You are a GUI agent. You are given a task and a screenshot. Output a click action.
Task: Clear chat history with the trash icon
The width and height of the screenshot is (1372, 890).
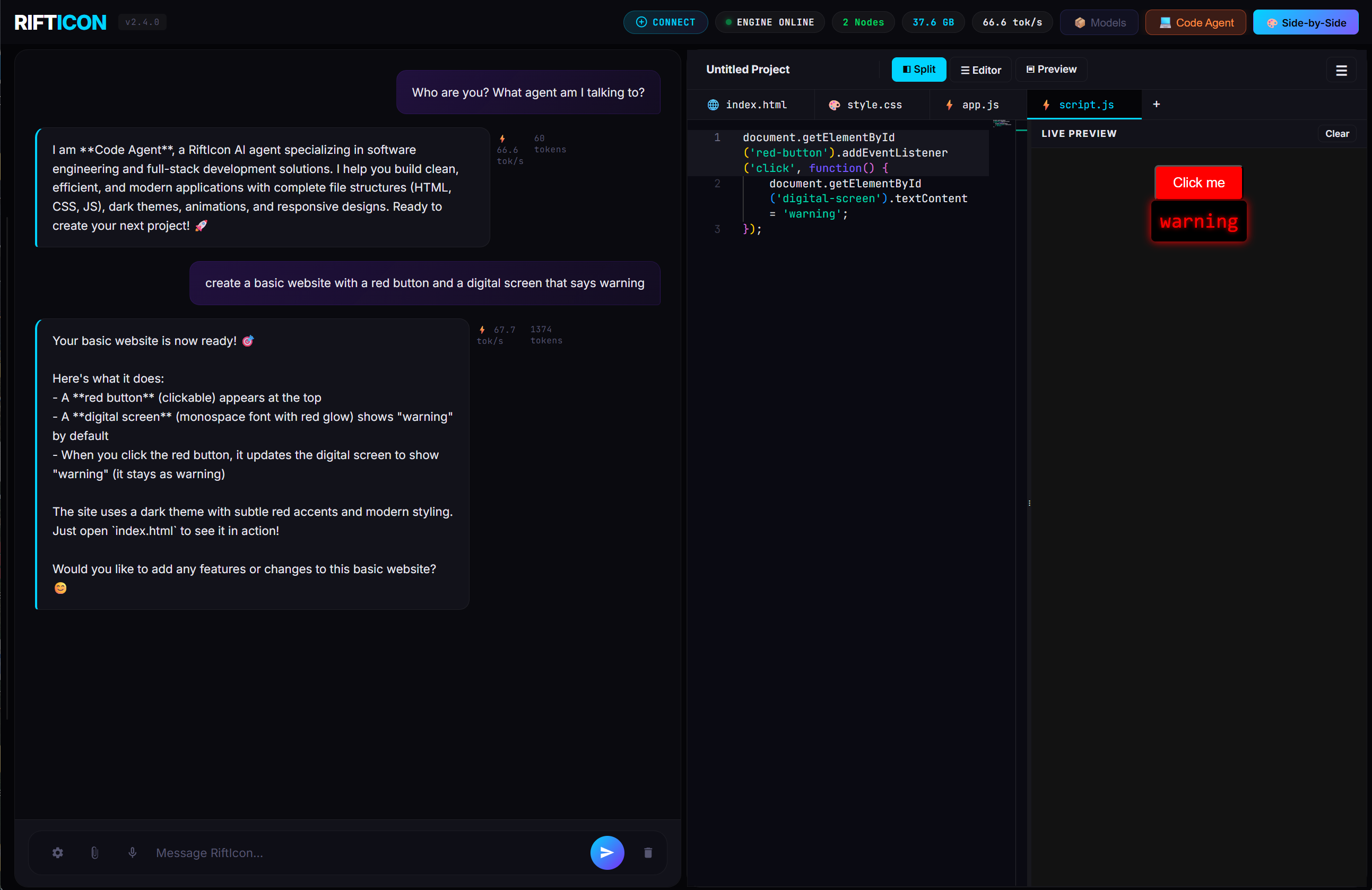tap(648, 853)
